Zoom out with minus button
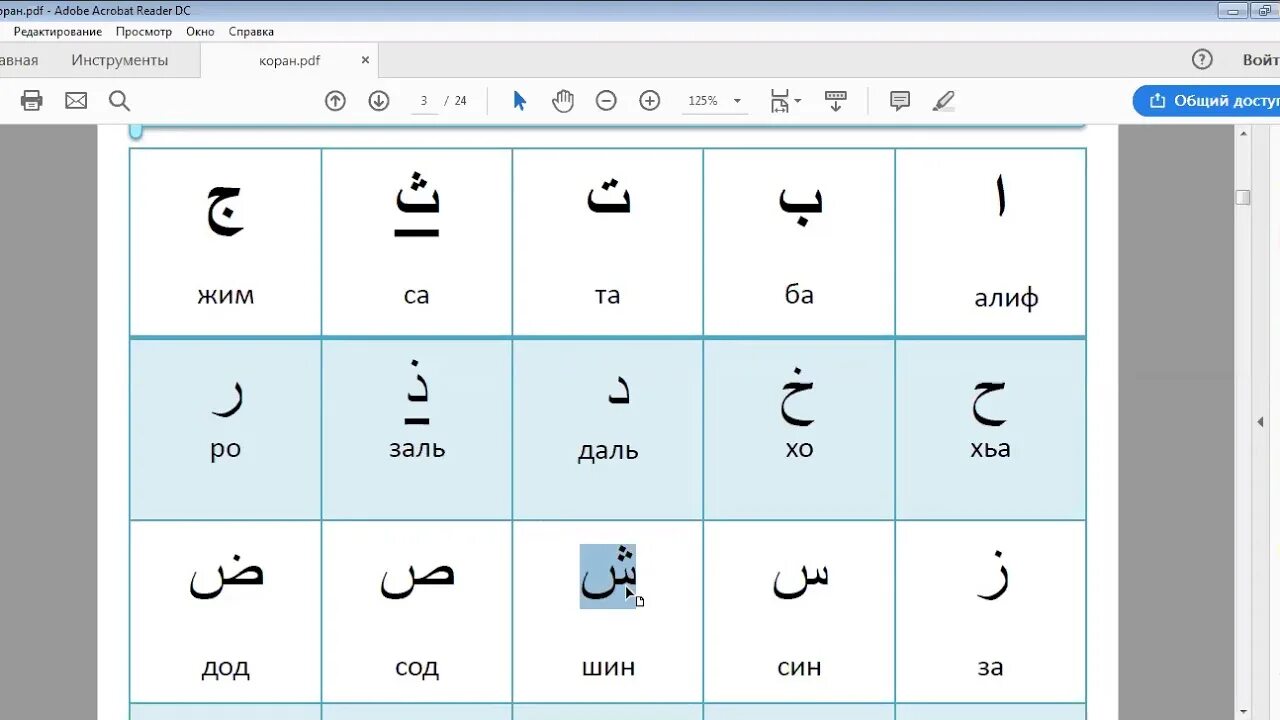 (x=606, y=100)
